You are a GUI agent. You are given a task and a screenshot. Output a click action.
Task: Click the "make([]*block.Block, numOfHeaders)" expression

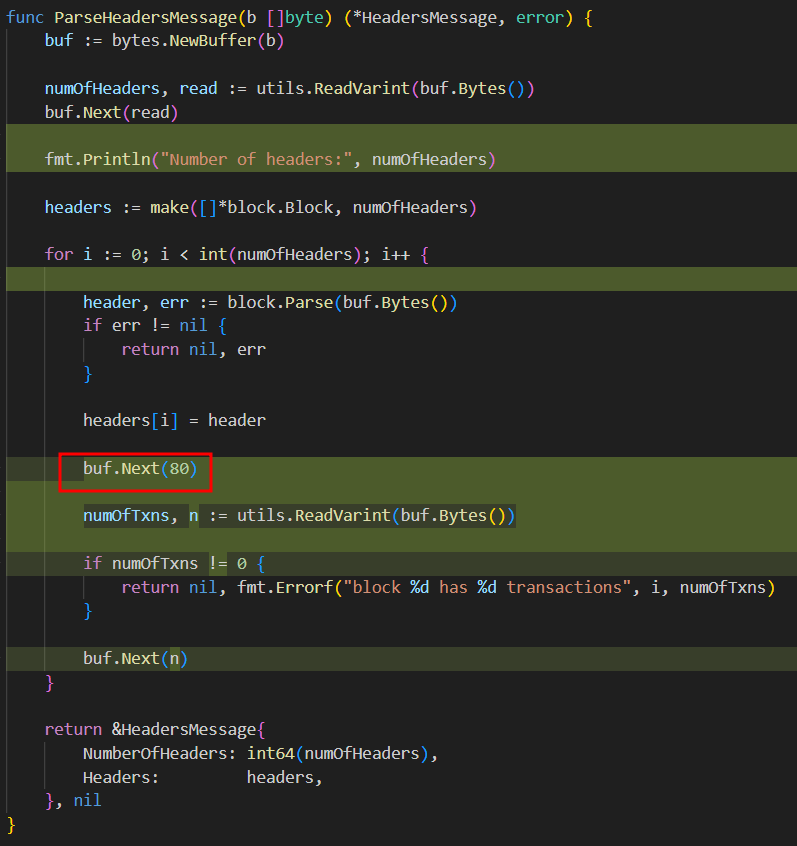(313, 208)
